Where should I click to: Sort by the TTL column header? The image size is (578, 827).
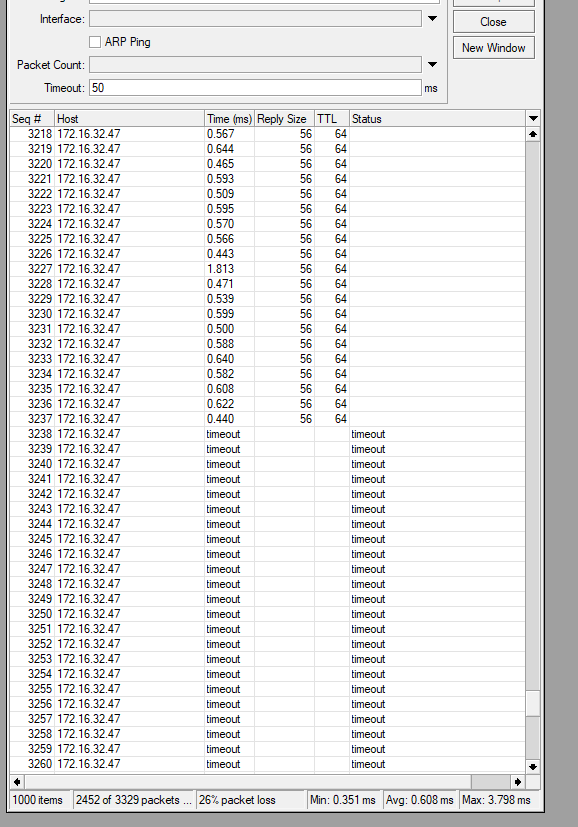pos(332,119)
